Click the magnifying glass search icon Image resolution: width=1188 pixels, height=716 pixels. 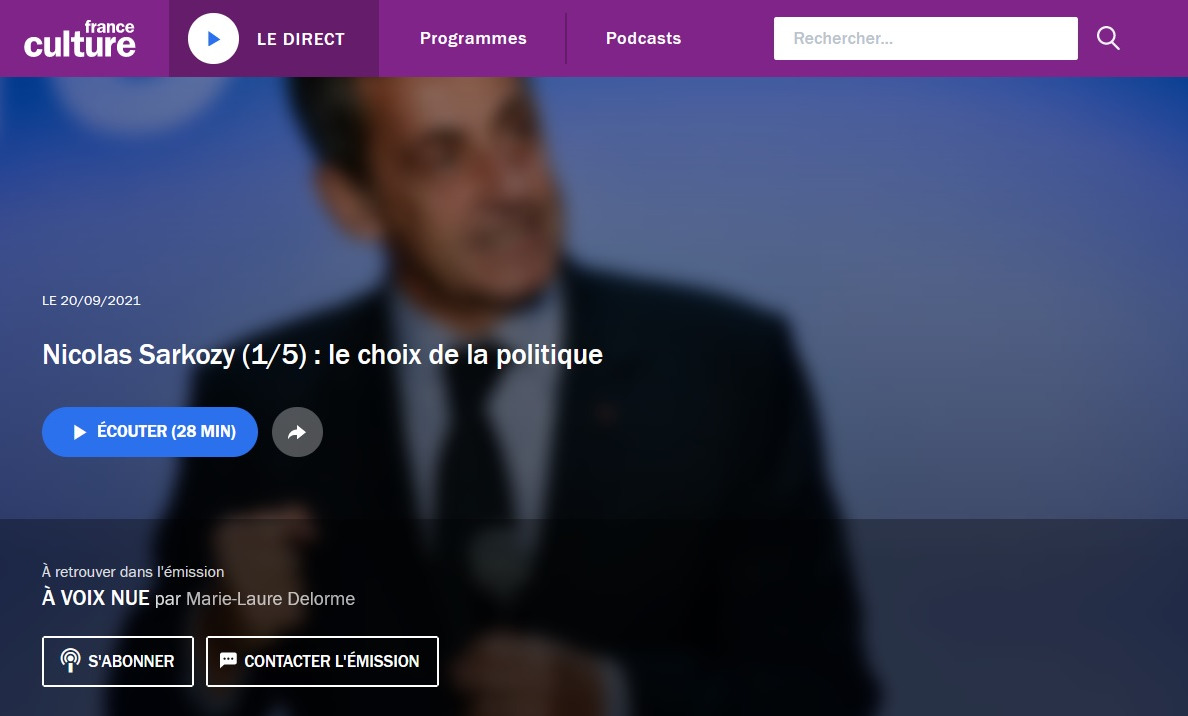1108,38
